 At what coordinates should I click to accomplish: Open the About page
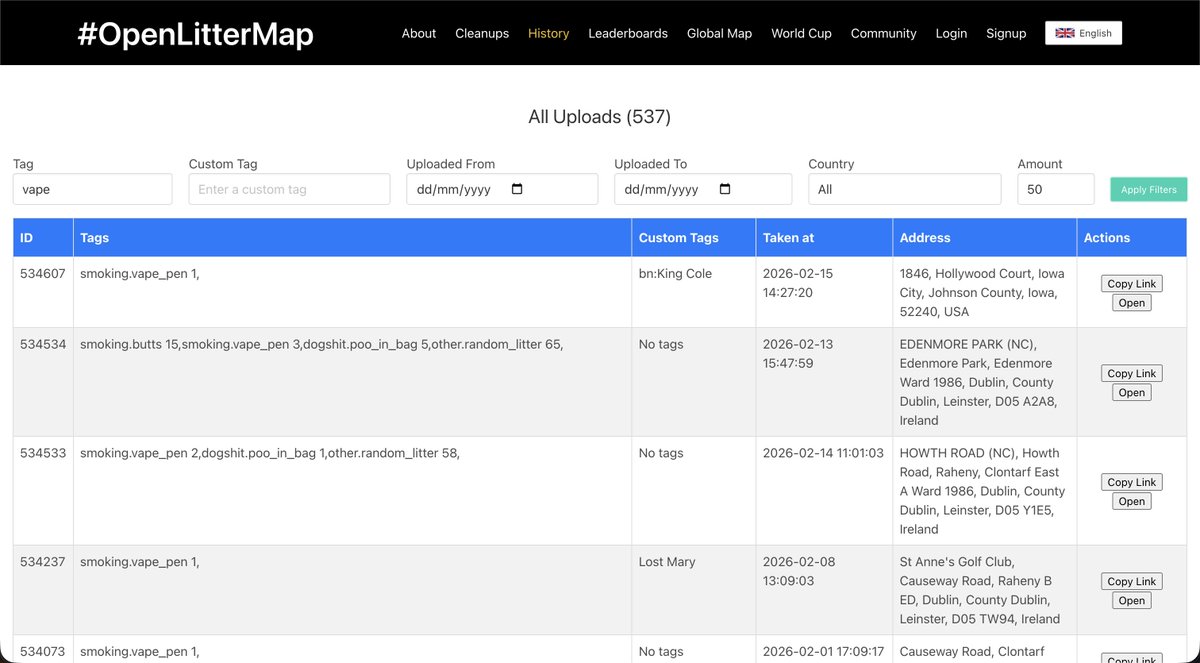(419, 33)
